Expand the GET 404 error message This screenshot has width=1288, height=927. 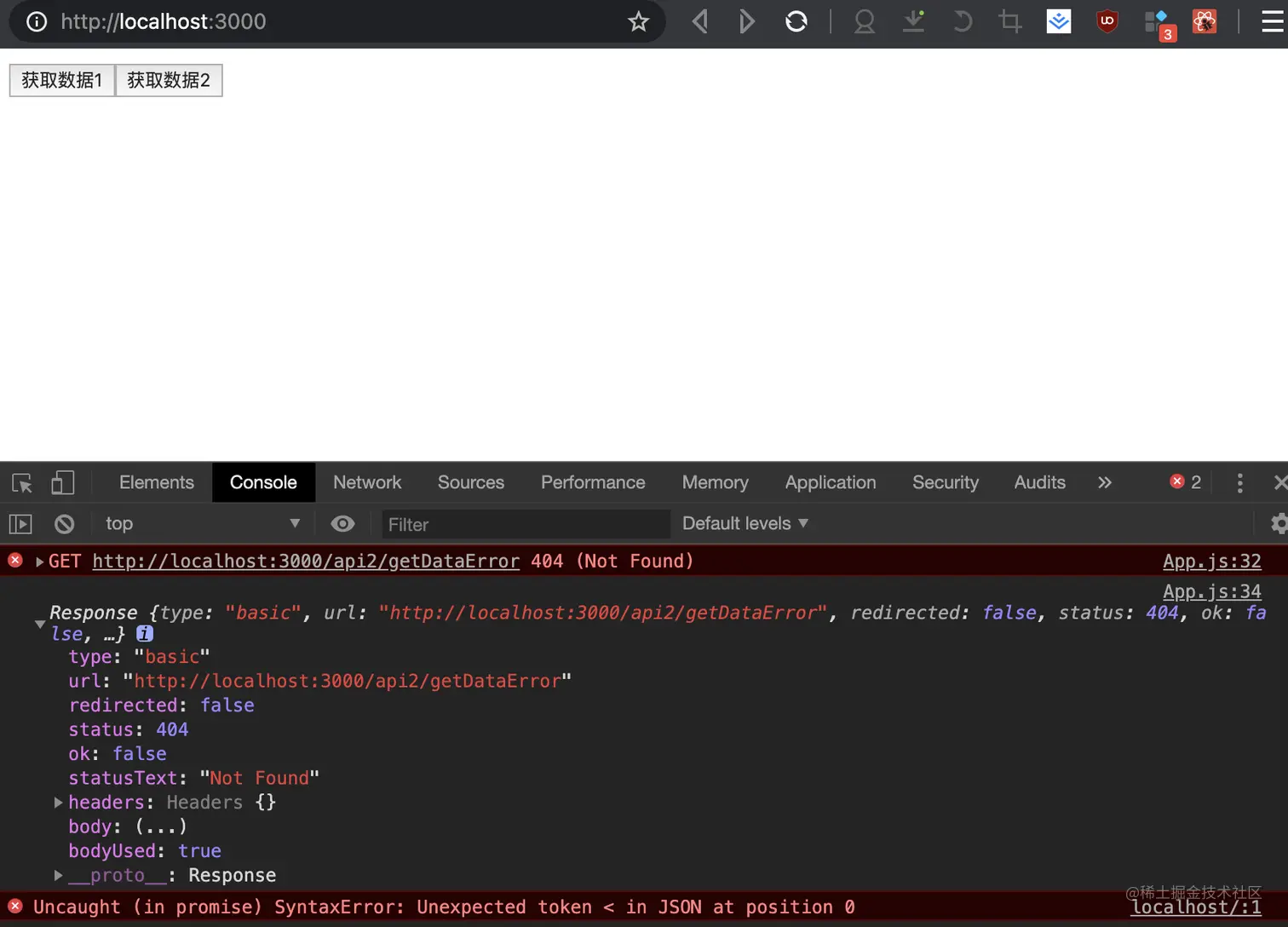[39, 561]
